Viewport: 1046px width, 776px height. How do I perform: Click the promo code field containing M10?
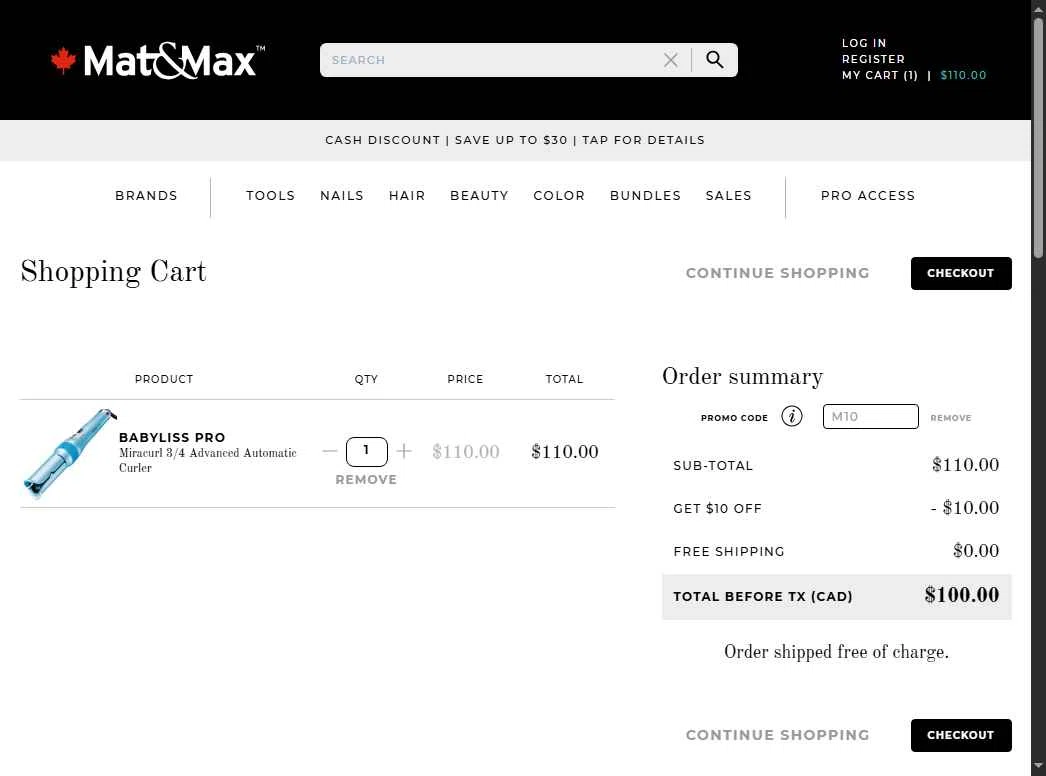pyautogui.click(x=871, y=416)
